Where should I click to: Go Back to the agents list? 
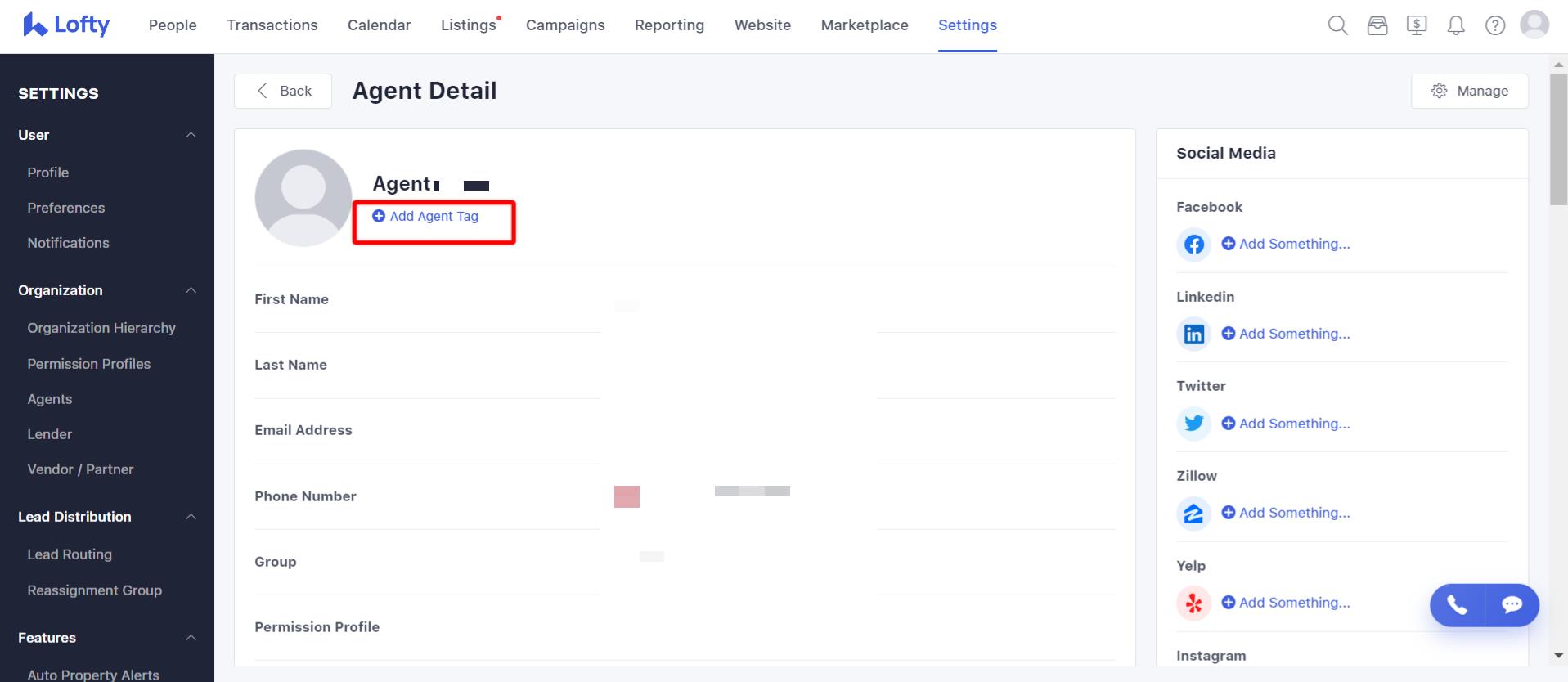tap(283, 91)
